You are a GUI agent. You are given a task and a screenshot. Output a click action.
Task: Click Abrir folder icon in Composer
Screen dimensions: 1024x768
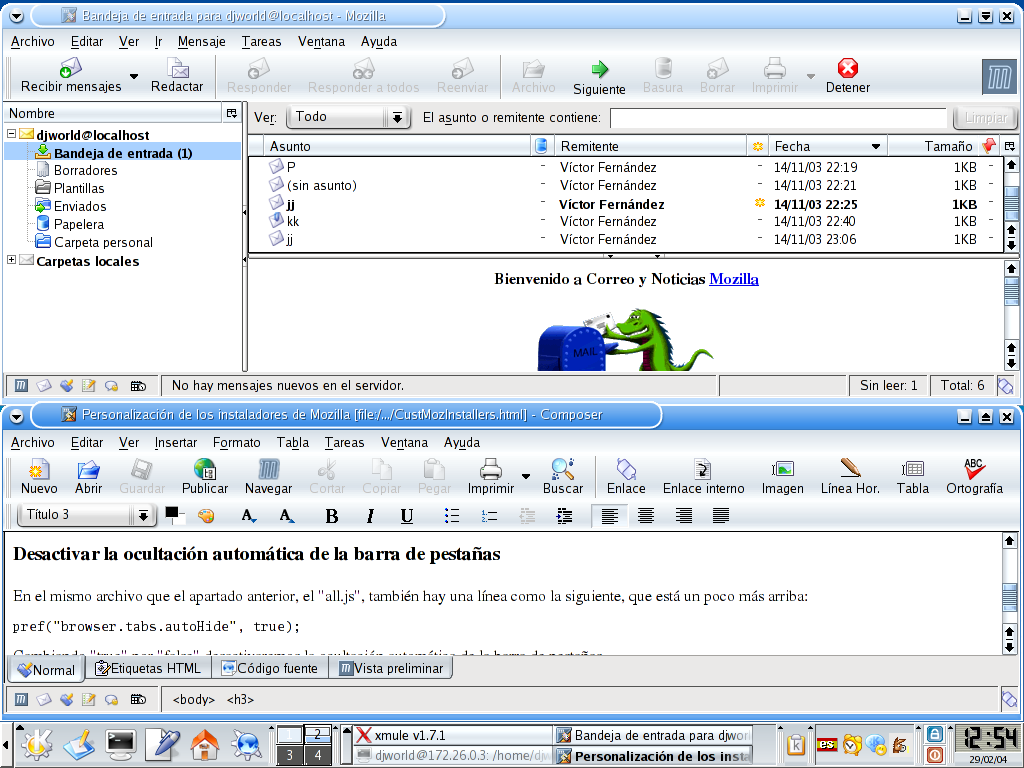click(x=88, y=477)
